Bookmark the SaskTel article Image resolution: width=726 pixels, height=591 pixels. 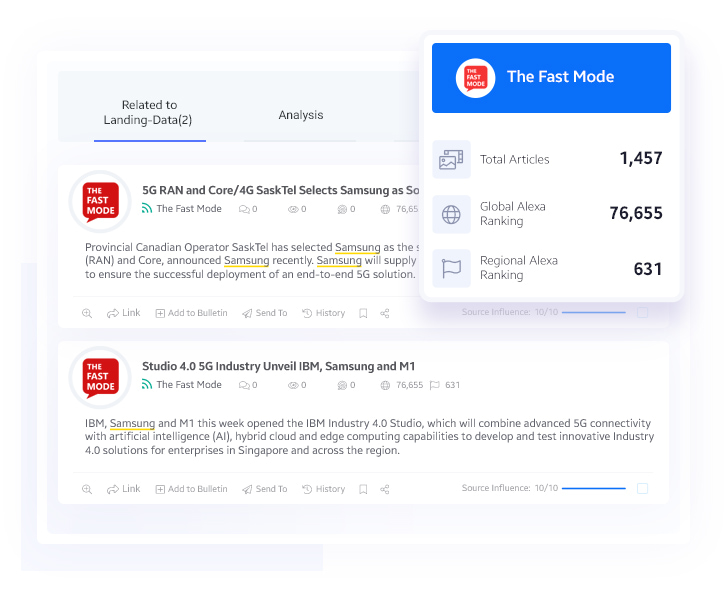pyautogui.click(x=363, y=314)
